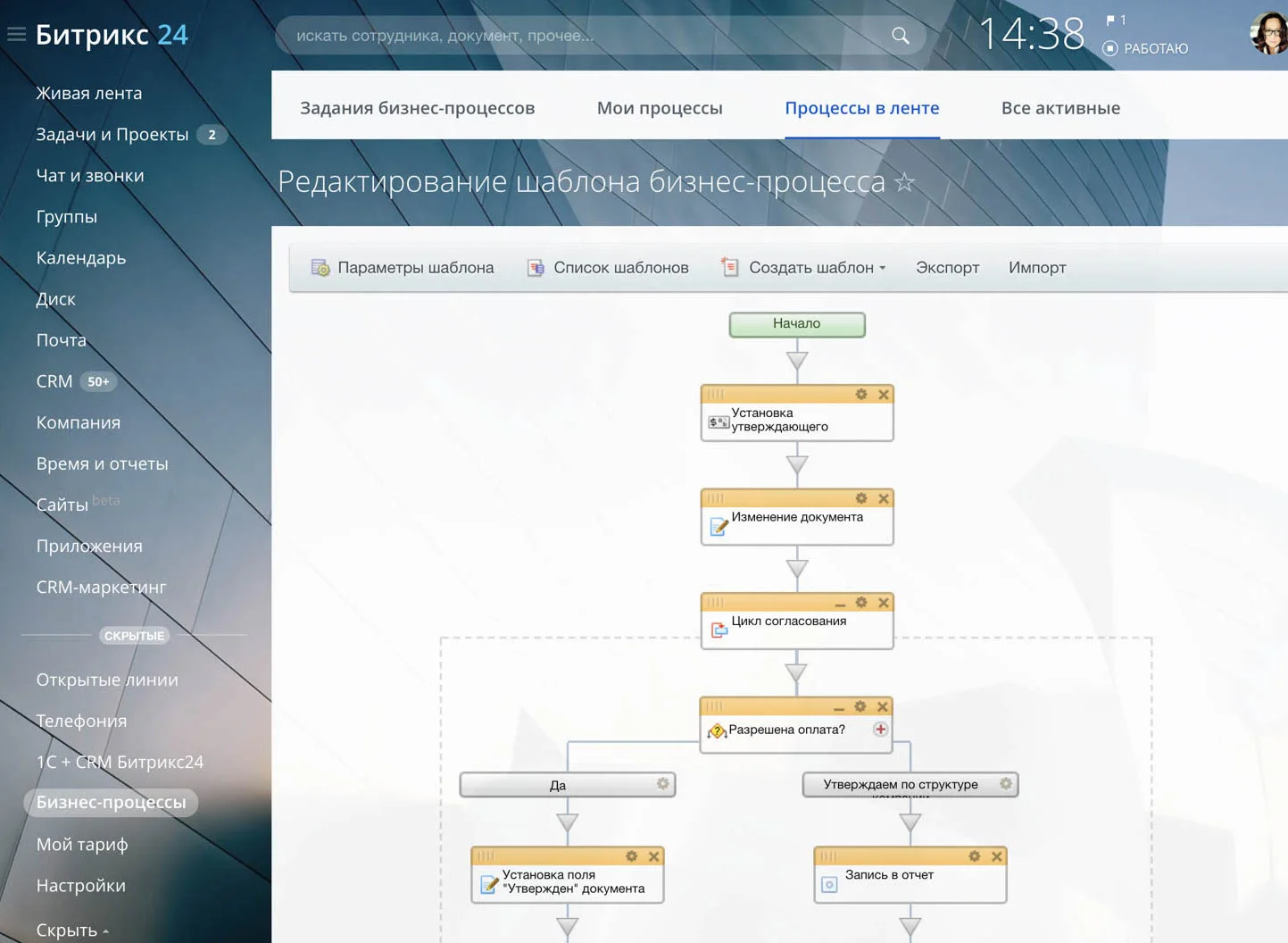Image resolution: width=1288 pixels, height=943 pixels.
Task: Open gear settings of Цикл согласования
Action: pyautogui.click(x=861, y=603)
